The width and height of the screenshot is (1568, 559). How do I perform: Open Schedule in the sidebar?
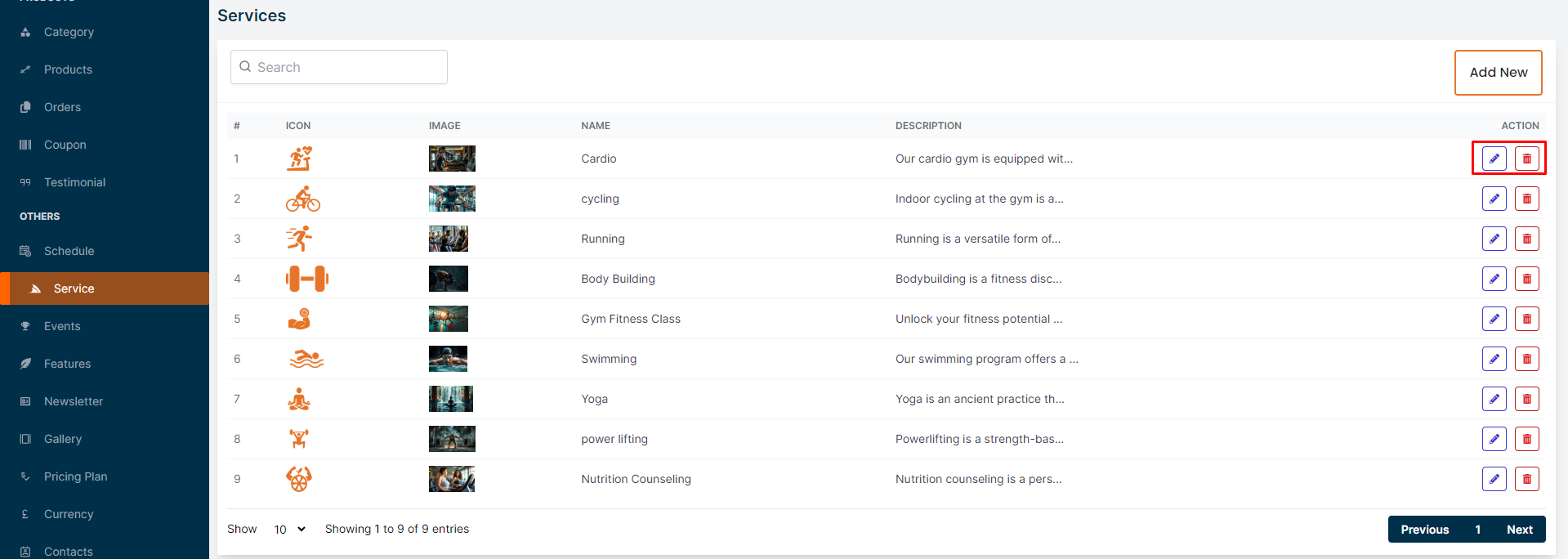pos(69,251)
